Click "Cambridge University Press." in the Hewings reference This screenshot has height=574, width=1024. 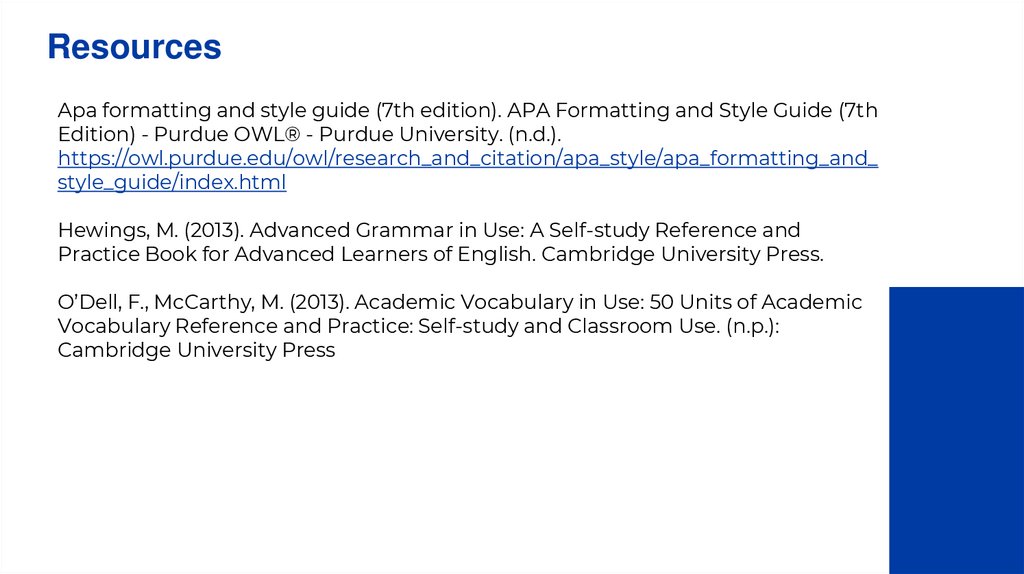[682, 254]
